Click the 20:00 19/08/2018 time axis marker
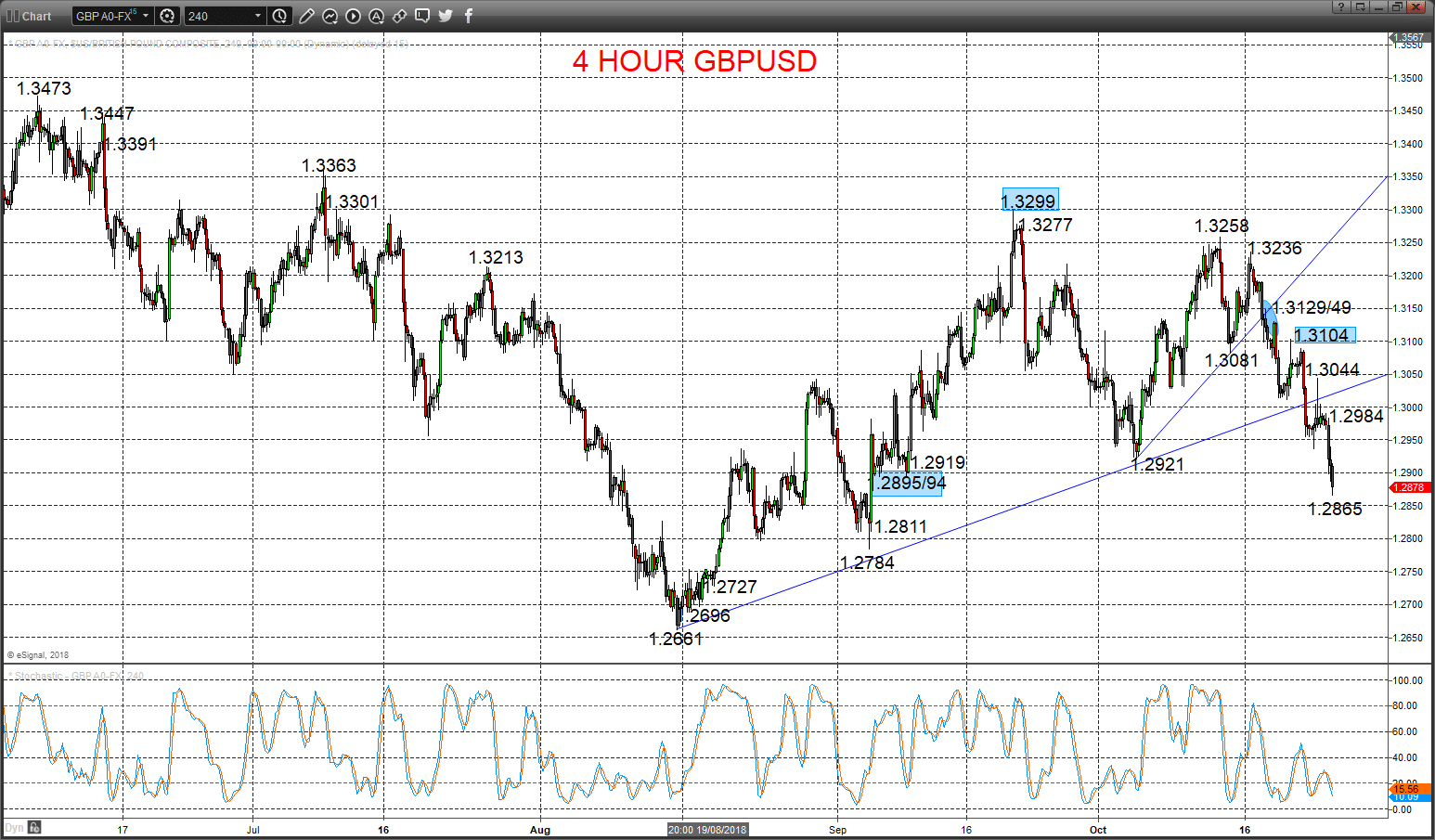The height and width of the screenshot is (840, 1435). [707, 830]
